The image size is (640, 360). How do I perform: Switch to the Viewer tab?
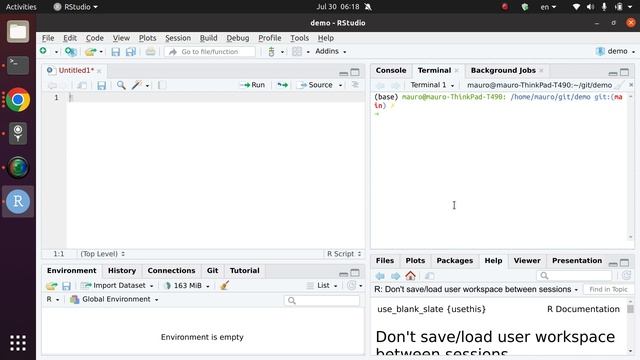click(527, 261)
